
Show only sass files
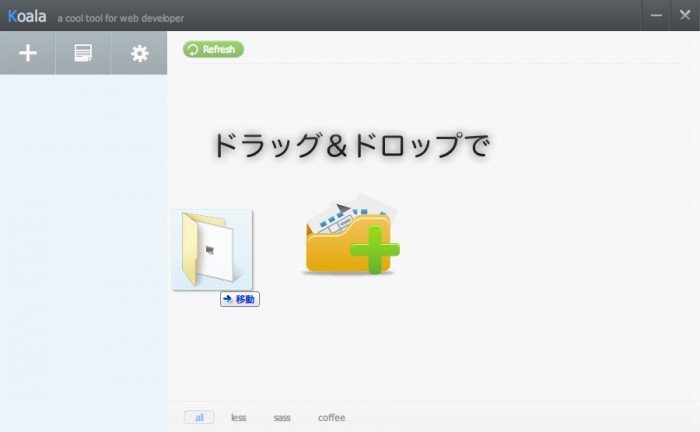(282, 417)
